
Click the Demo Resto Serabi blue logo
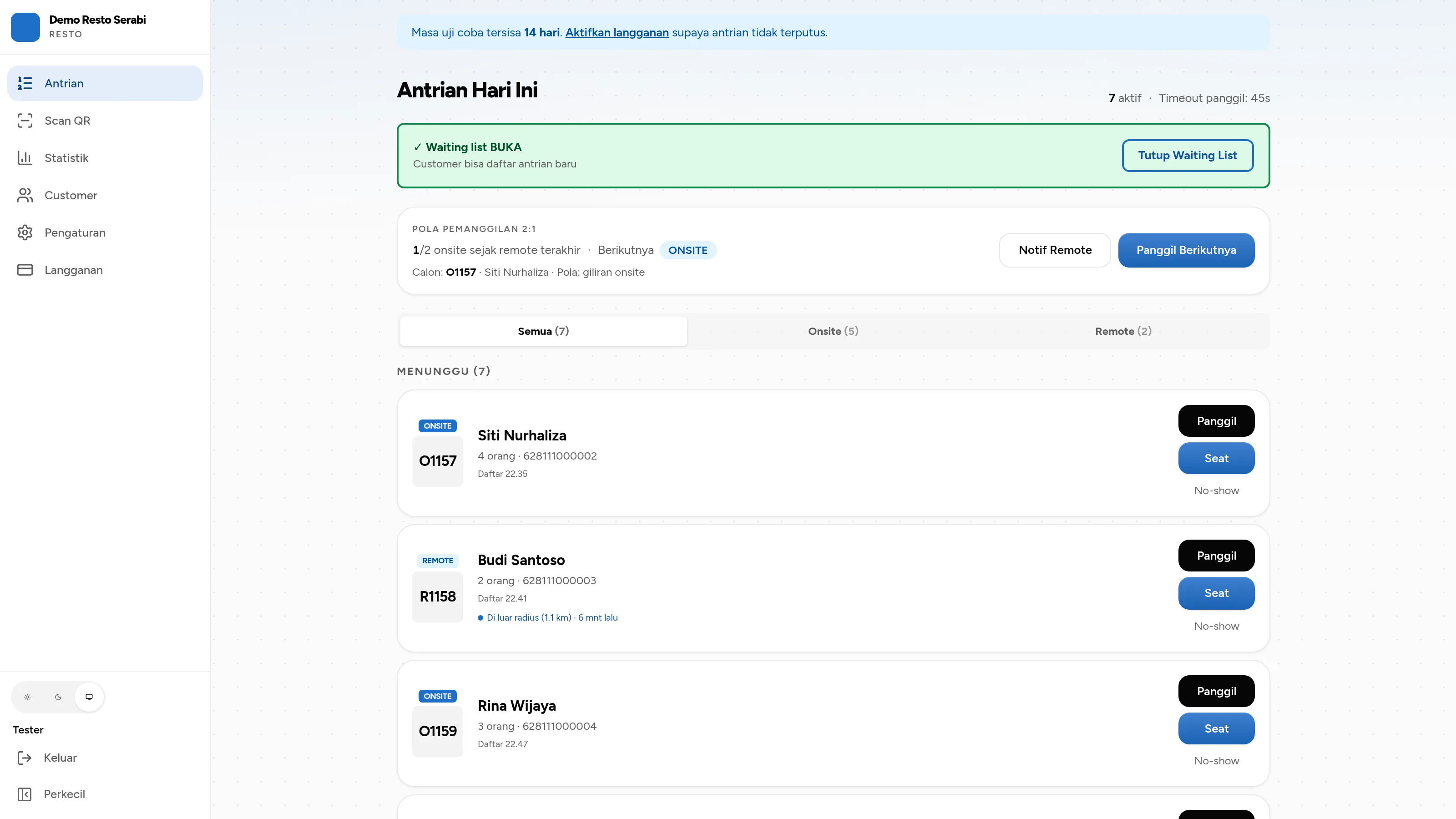[25, 26]
